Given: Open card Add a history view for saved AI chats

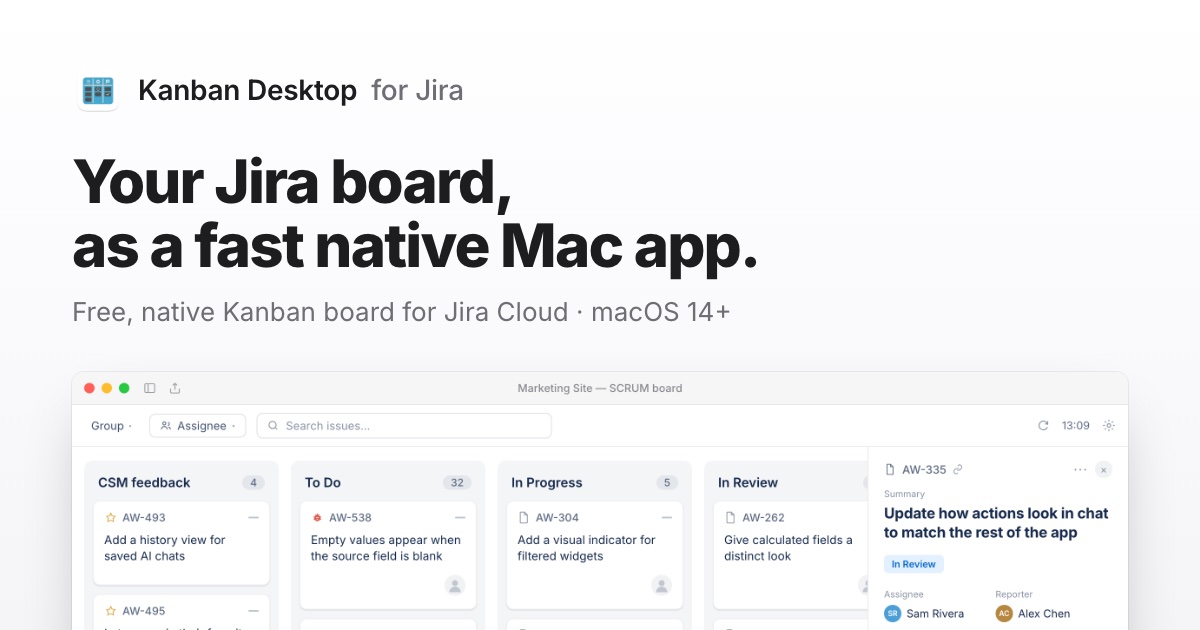Looking at the screenshot, I should 181,544.
